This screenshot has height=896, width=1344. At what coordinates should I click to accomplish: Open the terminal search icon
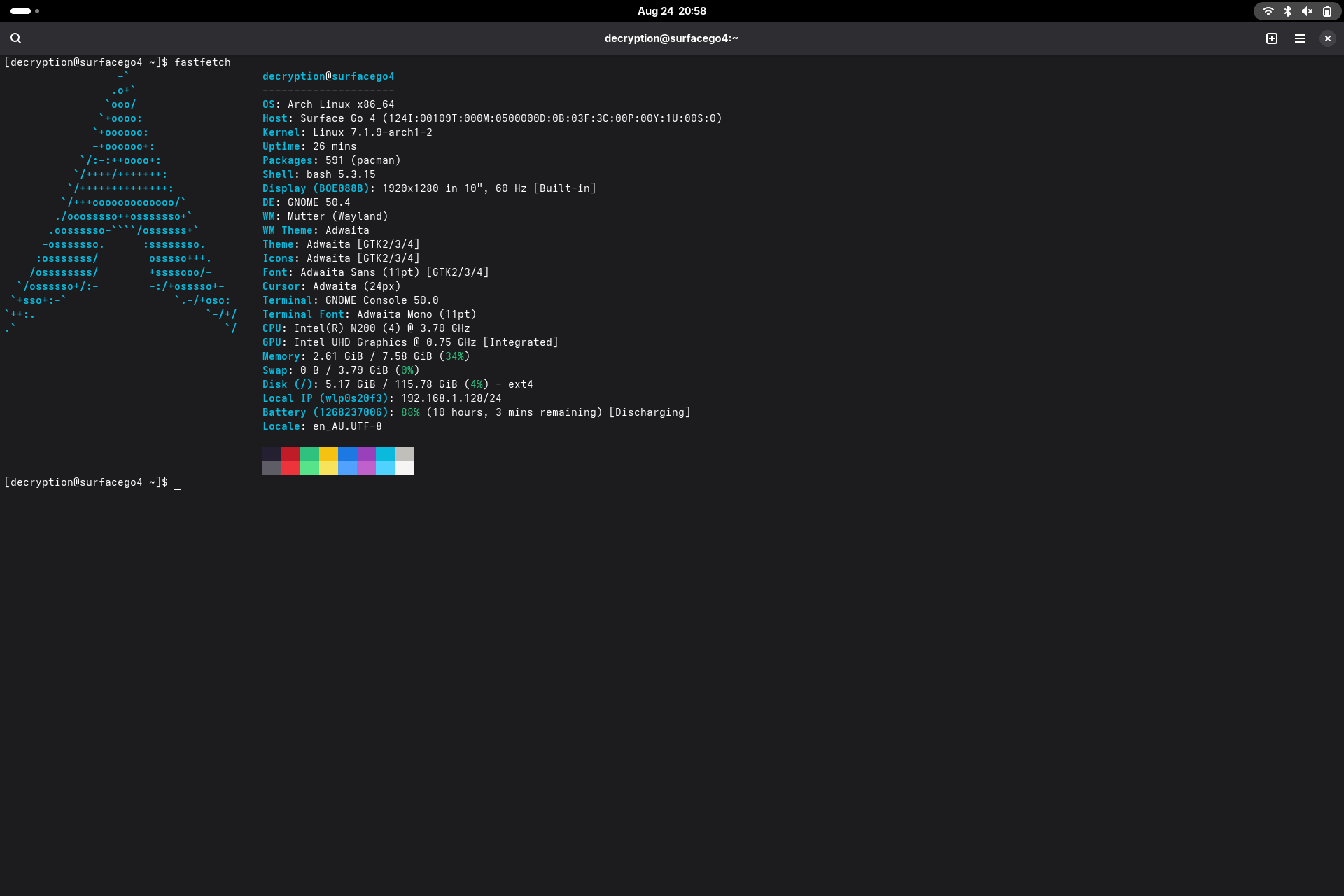(15, 38)
